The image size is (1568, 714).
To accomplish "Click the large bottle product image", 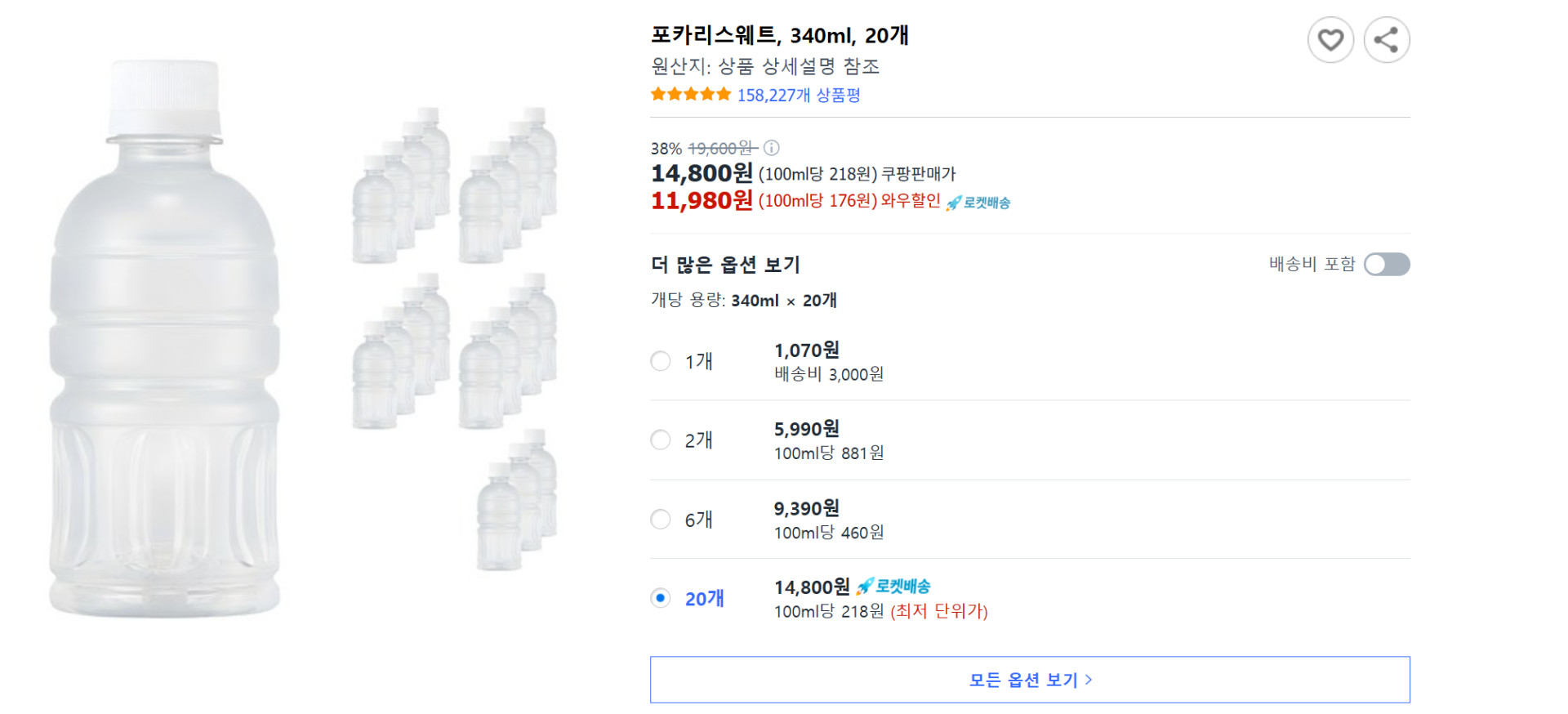I will [167, 343].
